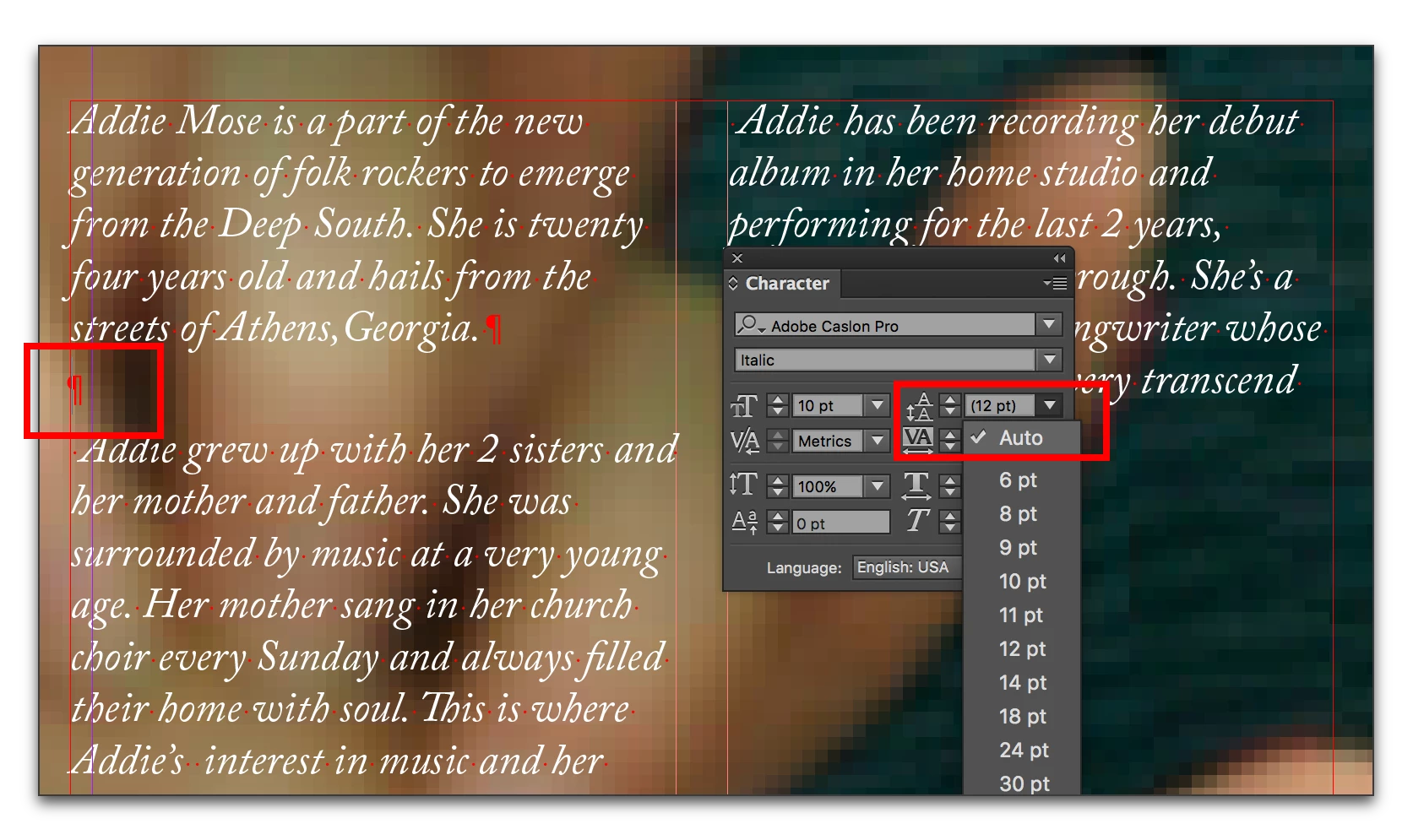The width and height of the screenshot is (1413, 840).
Task: Close the Character panel with X
Action: coord(737,258)
